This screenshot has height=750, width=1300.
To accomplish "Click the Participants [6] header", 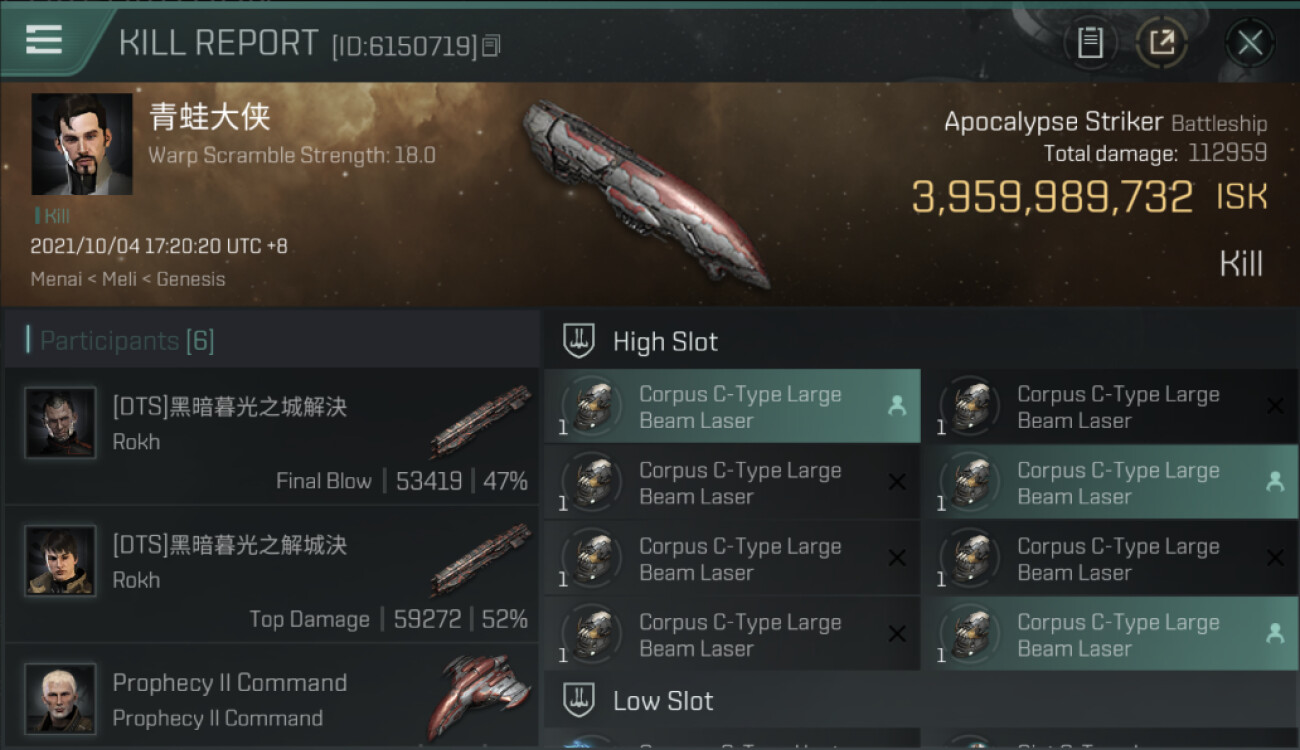I will coord(127,341).
